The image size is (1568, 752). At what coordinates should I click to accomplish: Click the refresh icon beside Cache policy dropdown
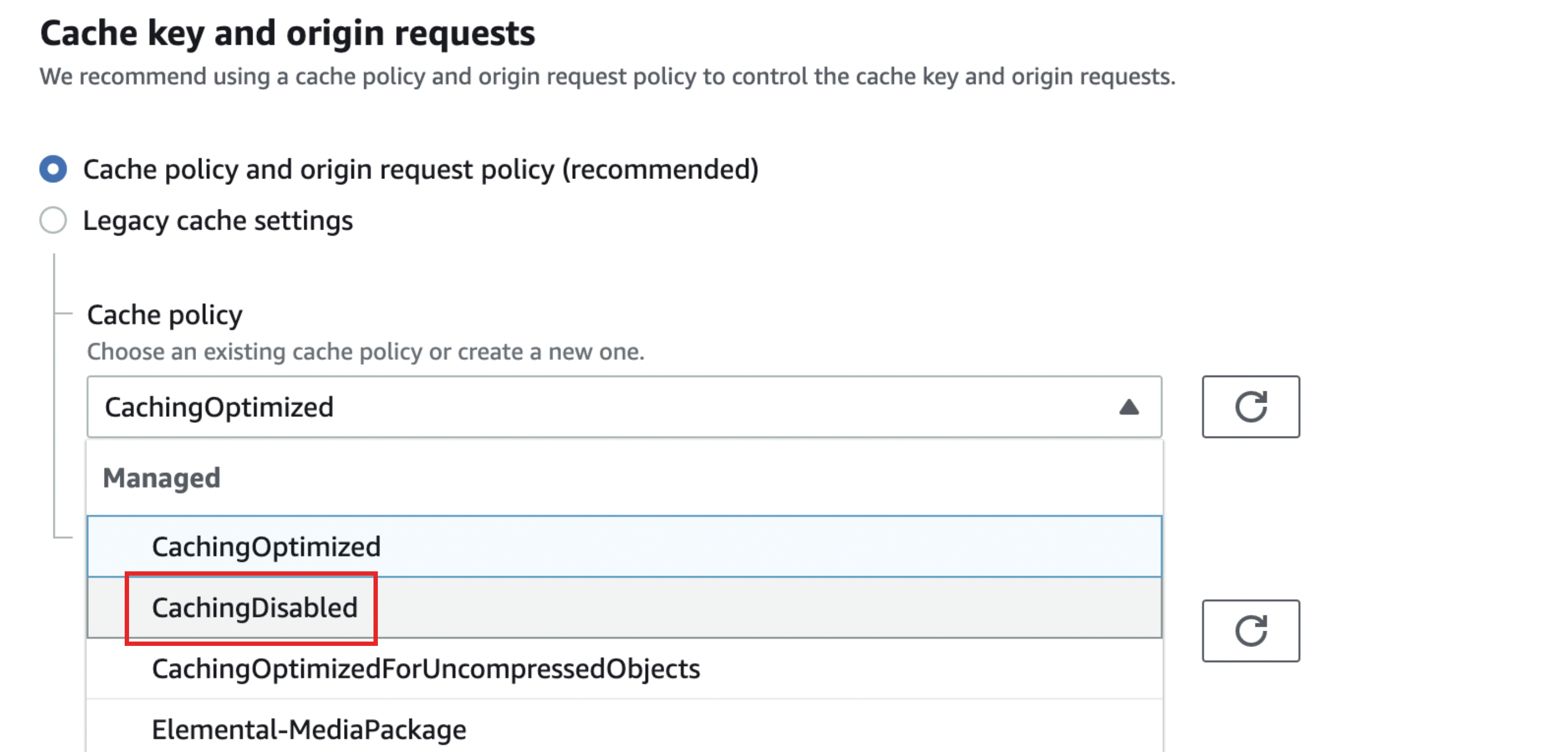pyautogui.click(x=1250, y=406)
